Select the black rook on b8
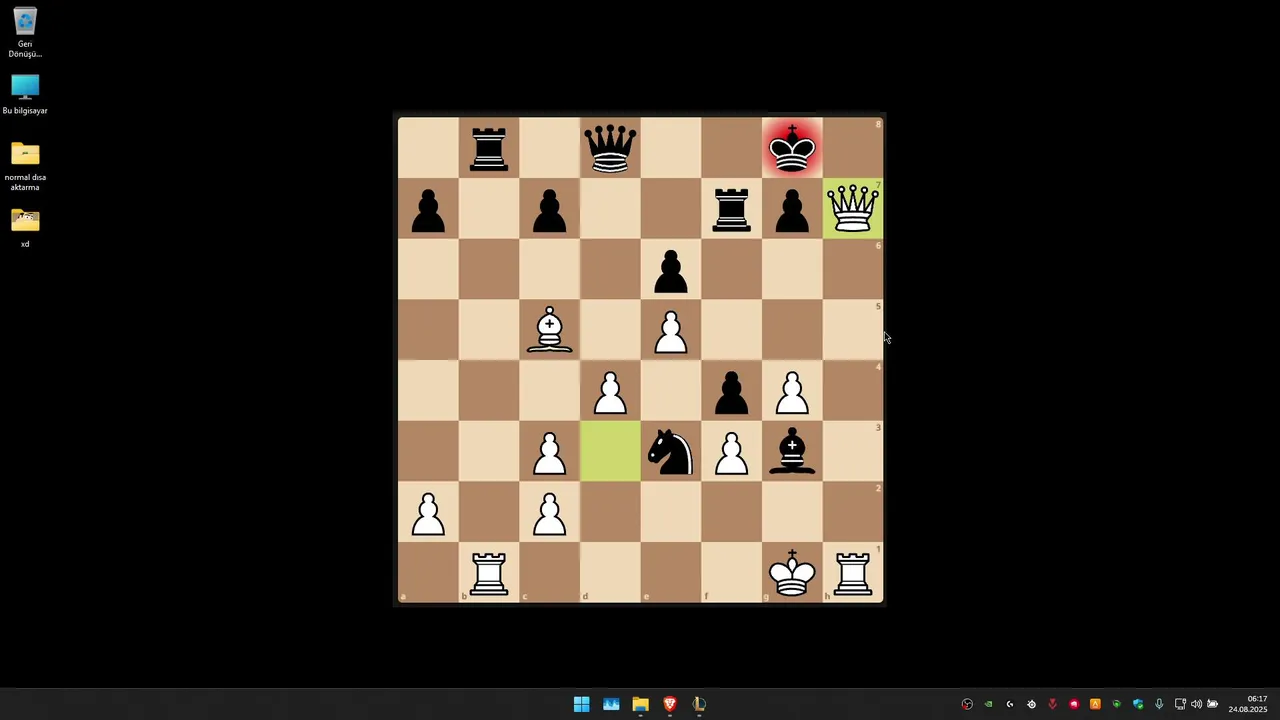1280x720 pixels. click(x=489, y=148)
